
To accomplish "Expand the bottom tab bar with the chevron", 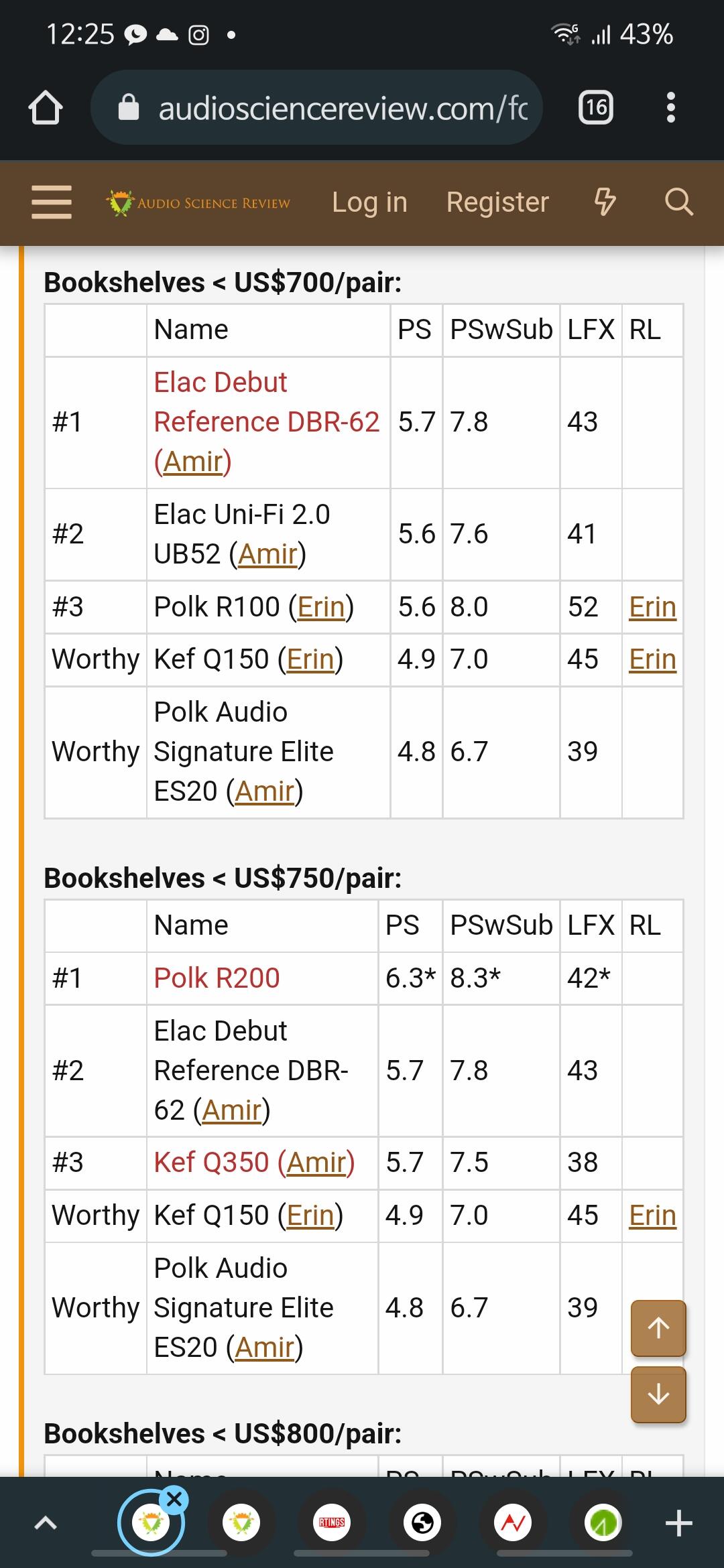I will coord(45,1523).
